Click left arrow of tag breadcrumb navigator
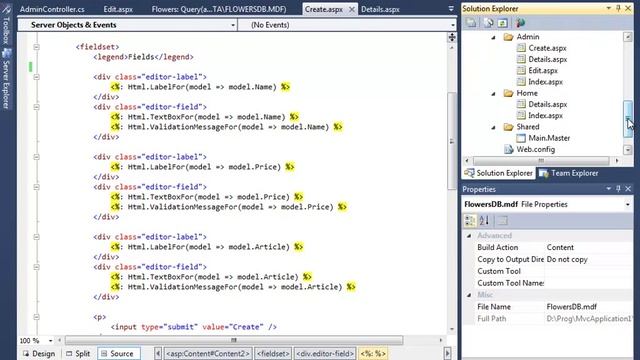Viewport: 640px width, 360px height. pyautogui.click(x=158, y=353)
